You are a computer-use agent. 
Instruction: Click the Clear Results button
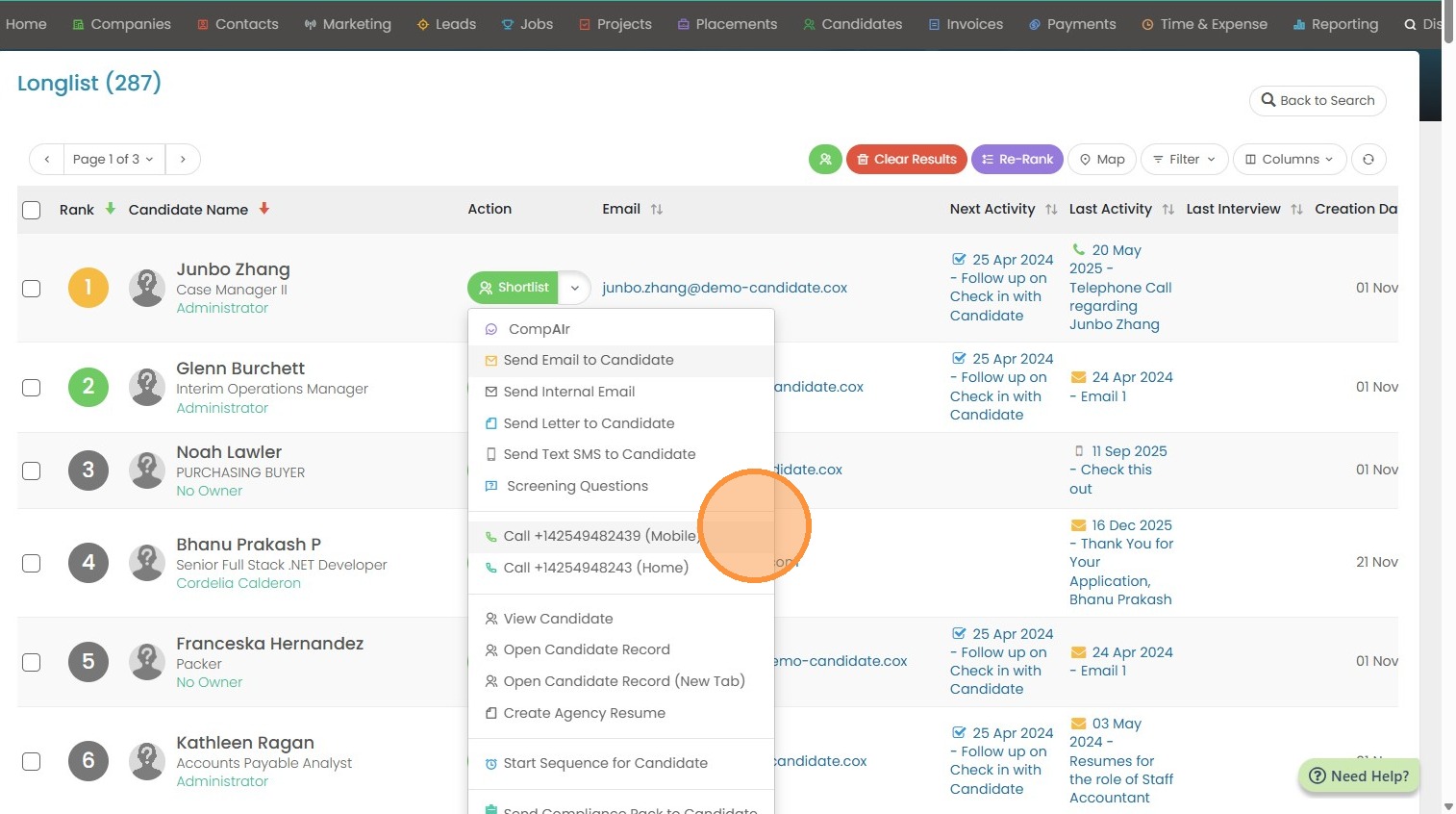pos(907,160)
